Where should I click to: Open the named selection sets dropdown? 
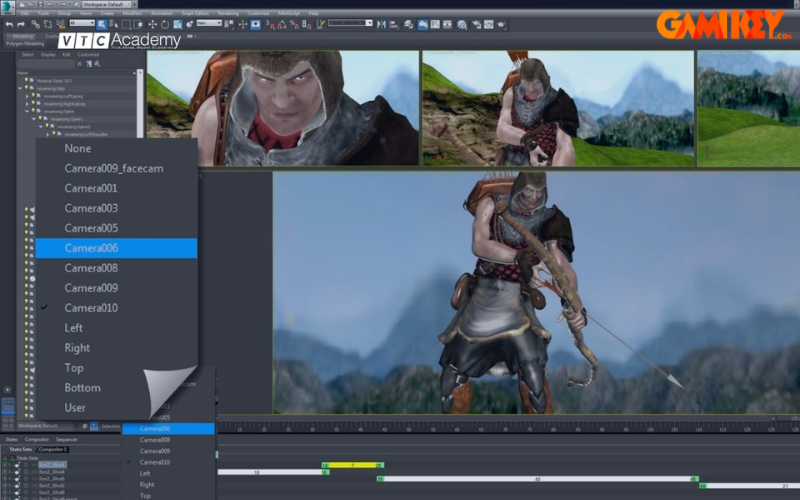pyautogui.click(x=350, y=23)
